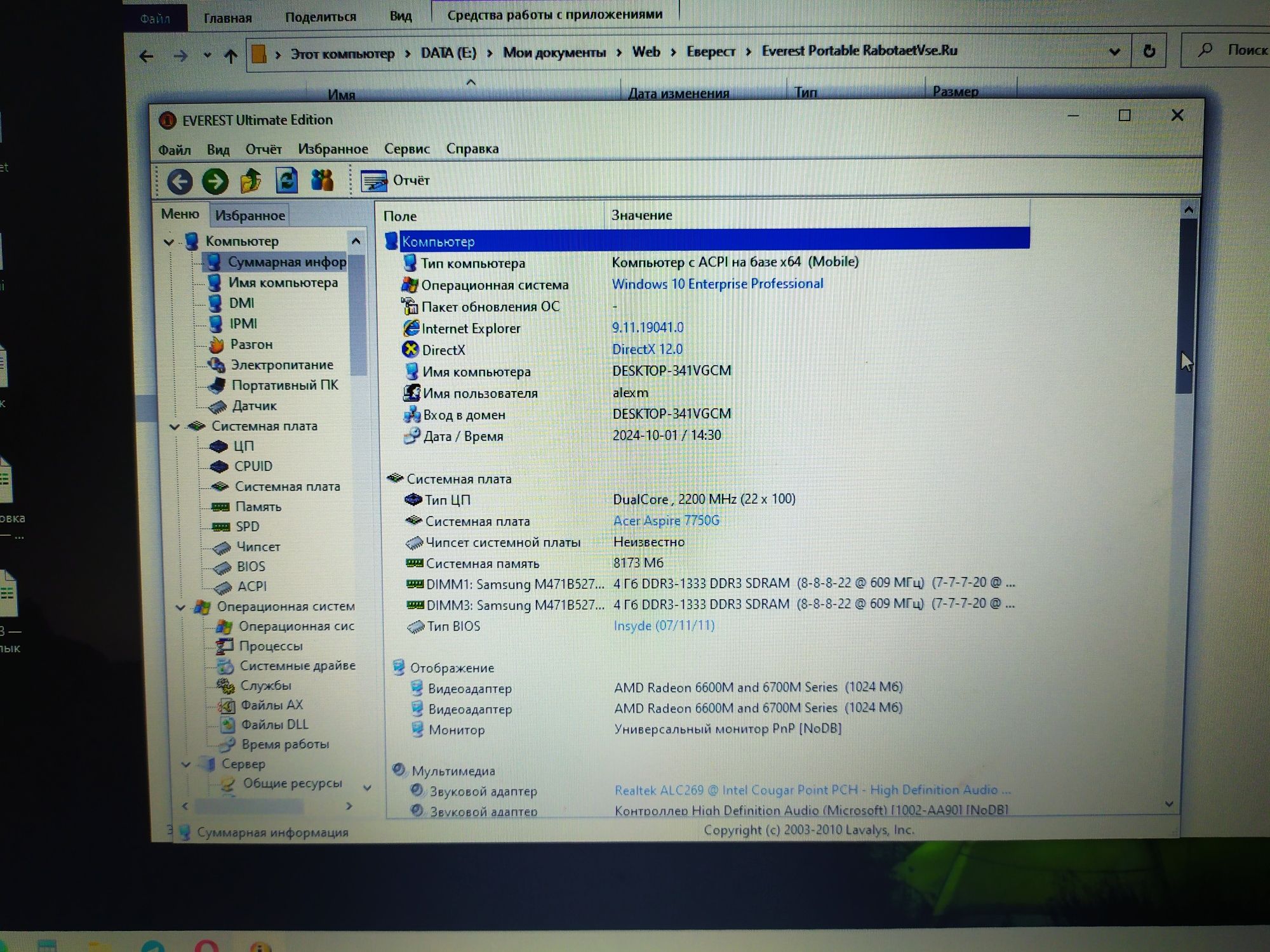1270x952 pixels.
Task: Switch to the Меню tab in sidebar
Action: click(180, 214)
